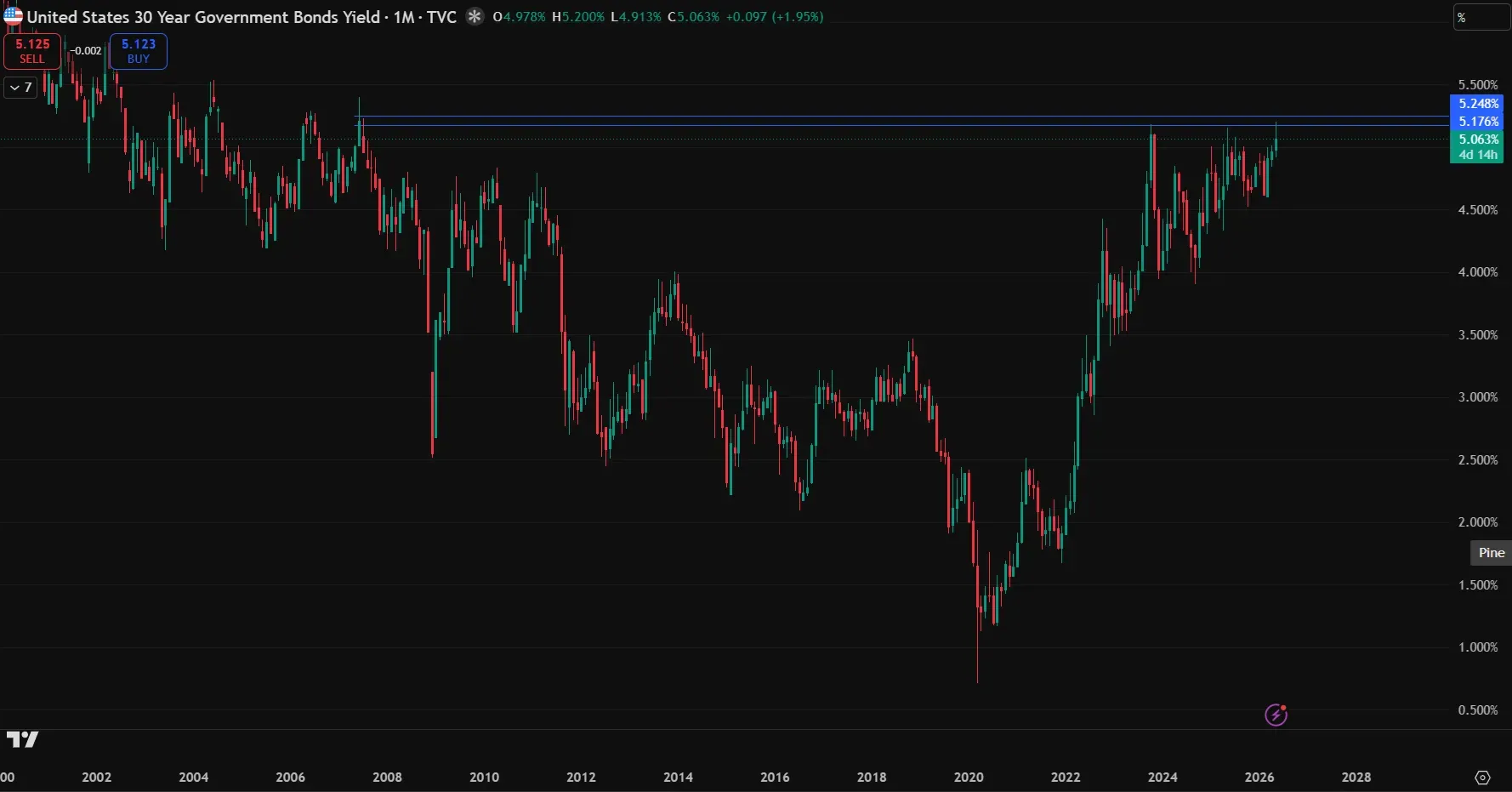1512x792 pixels.
Task: Click the 2024 time axis label
Action: pos(1162,778)
